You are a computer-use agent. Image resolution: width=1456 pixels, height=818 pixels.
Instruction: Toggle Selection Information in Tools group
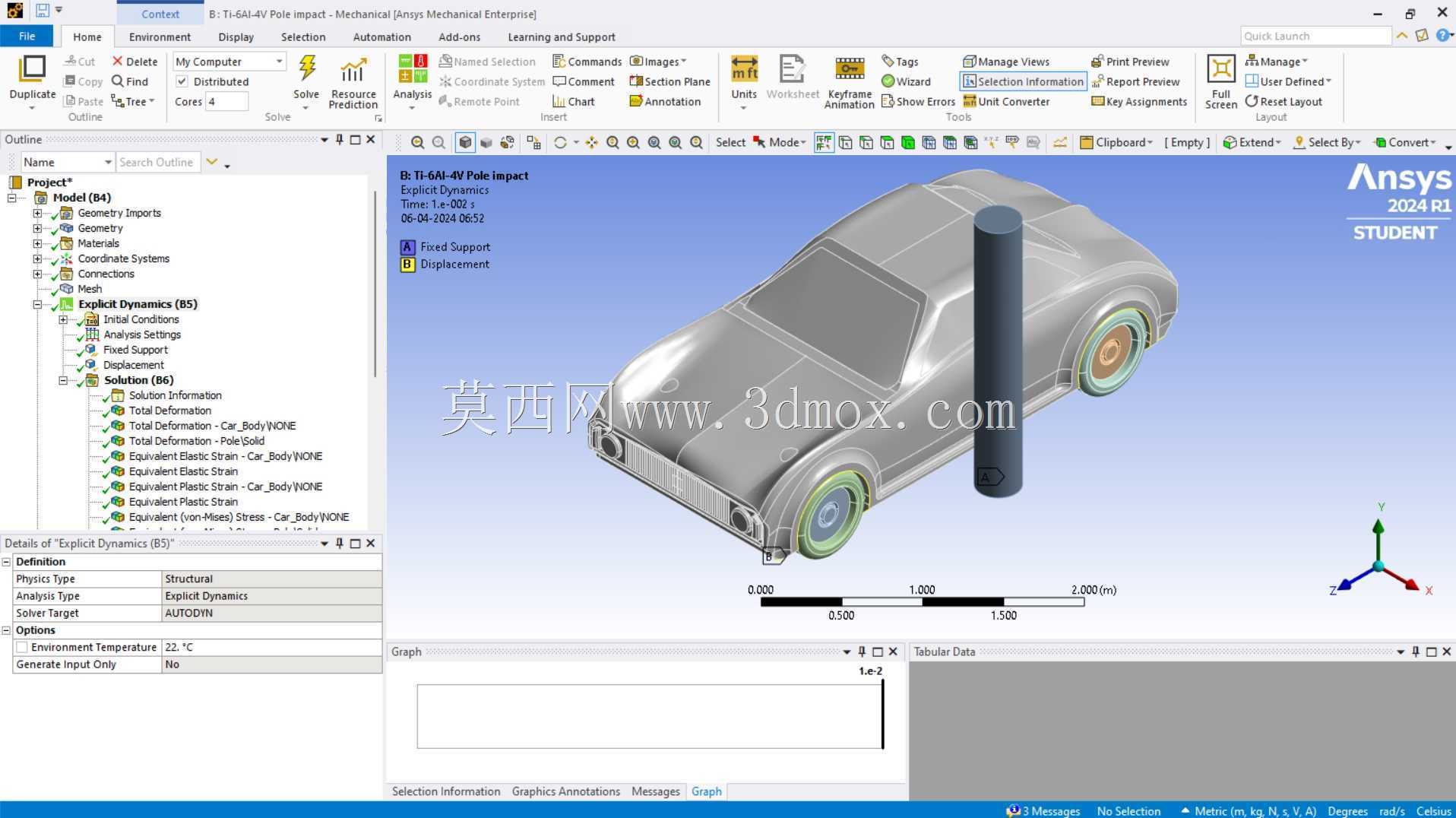tap(1023, 81)
